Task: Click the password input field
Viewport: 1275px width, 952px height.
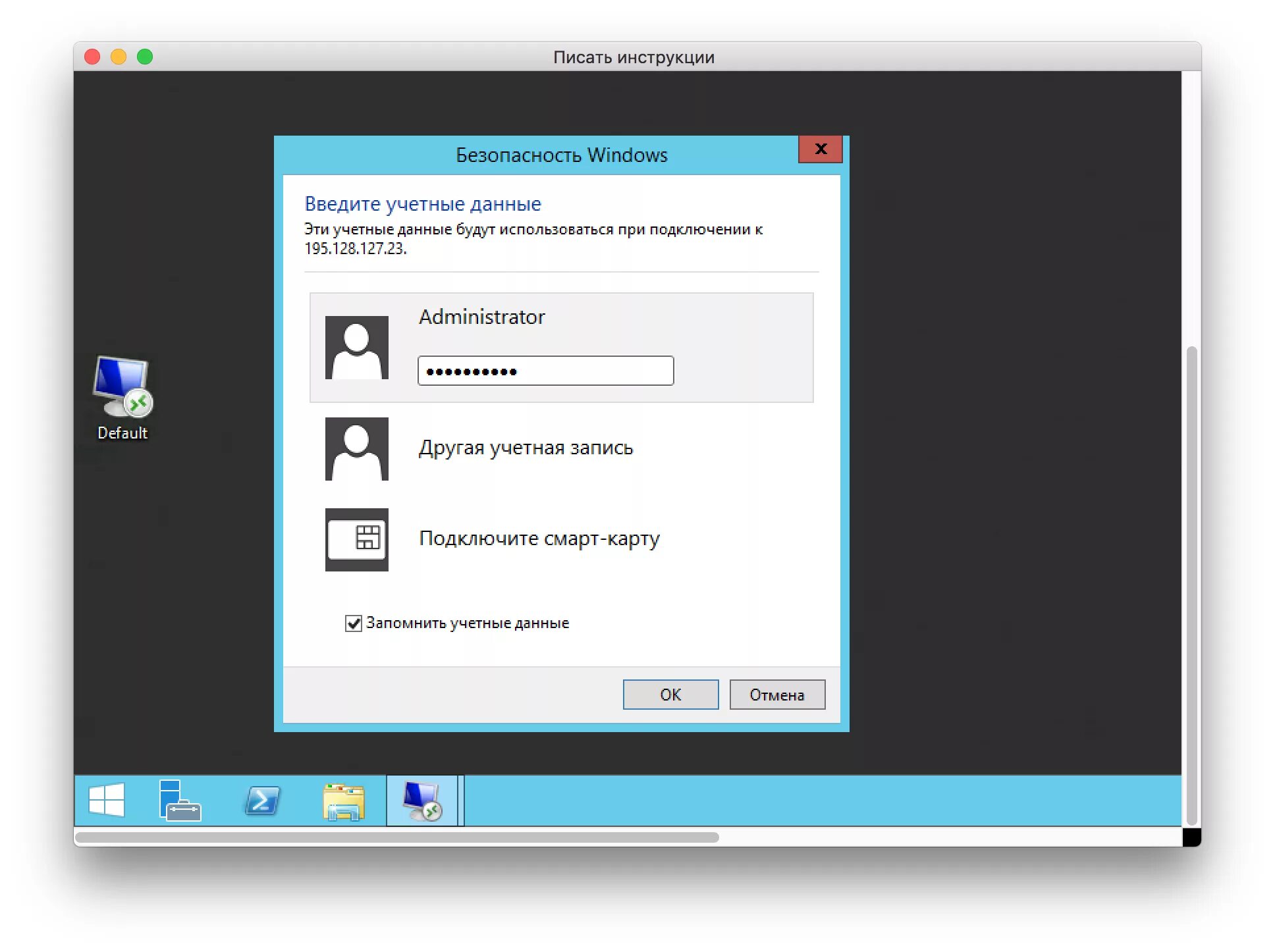Action: coord(546,371)
